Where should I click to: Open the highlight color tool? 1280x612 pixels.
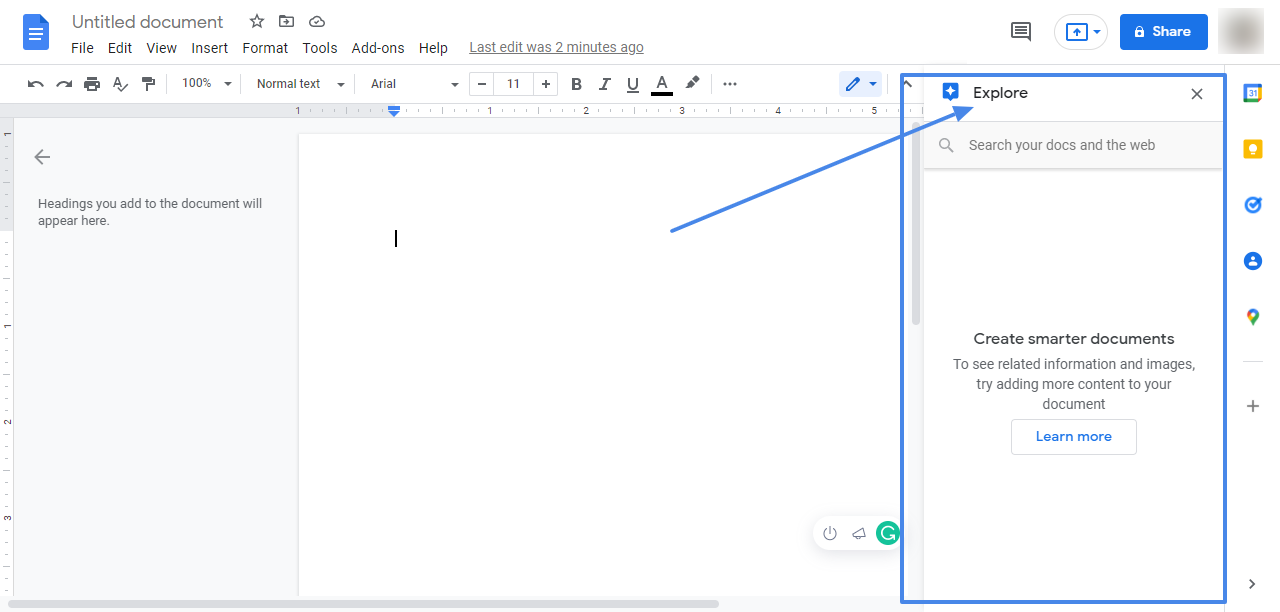click(x=692, y=84)
